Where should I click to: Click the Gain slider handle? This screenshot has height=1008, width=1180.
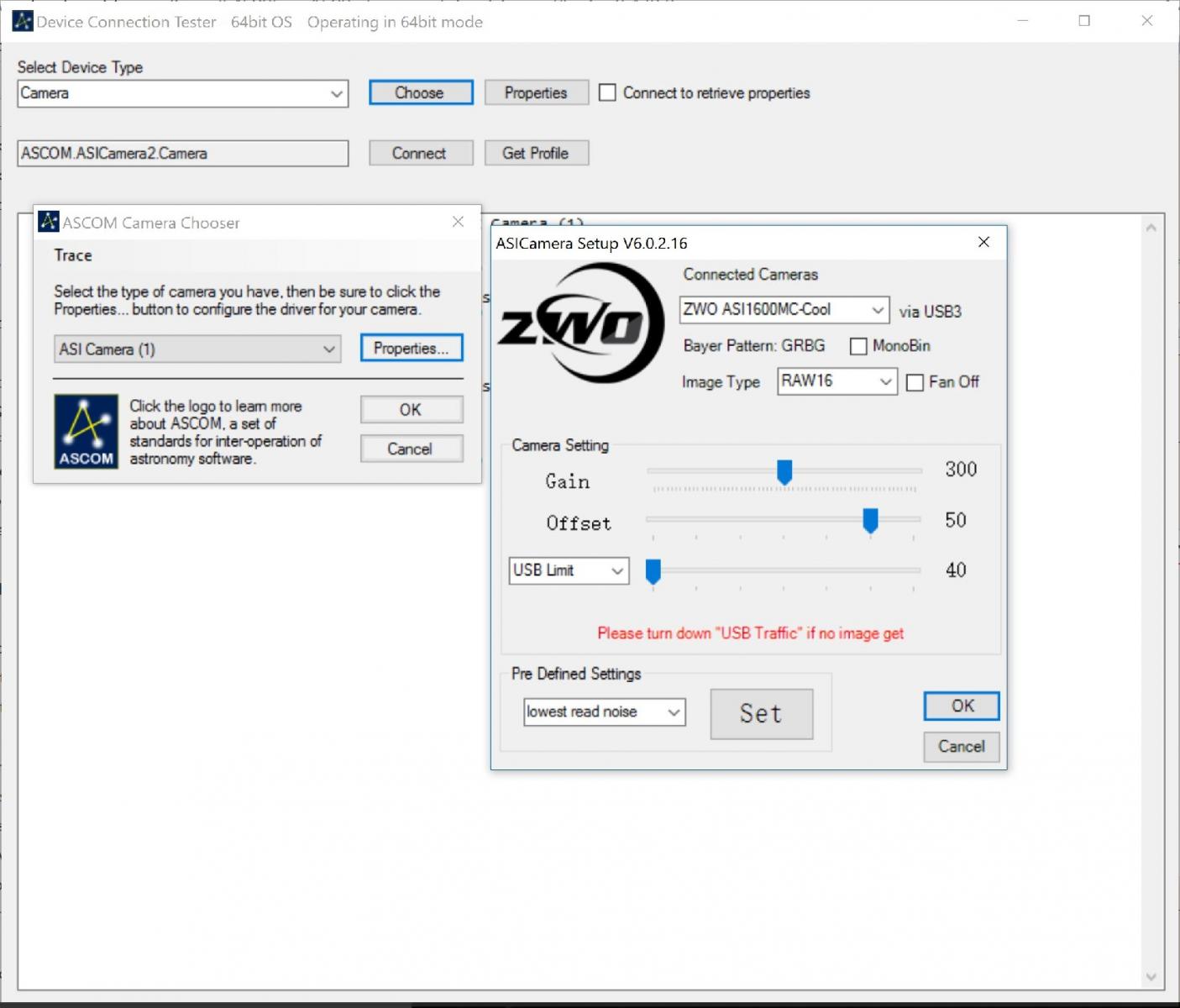pyautogui.click(x=784, y=472)
